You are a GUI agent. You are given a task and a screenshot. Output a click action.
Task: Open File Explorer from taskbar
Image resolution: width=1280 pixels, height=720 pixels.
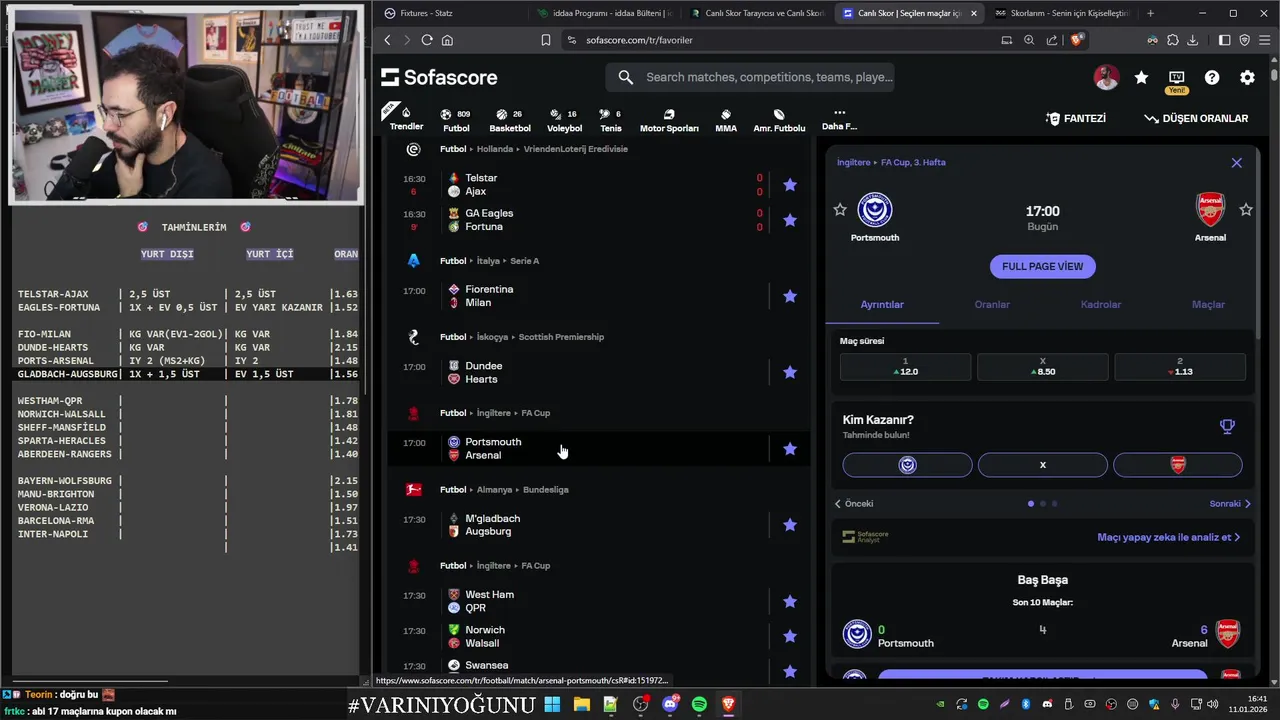tap(581, 704)
